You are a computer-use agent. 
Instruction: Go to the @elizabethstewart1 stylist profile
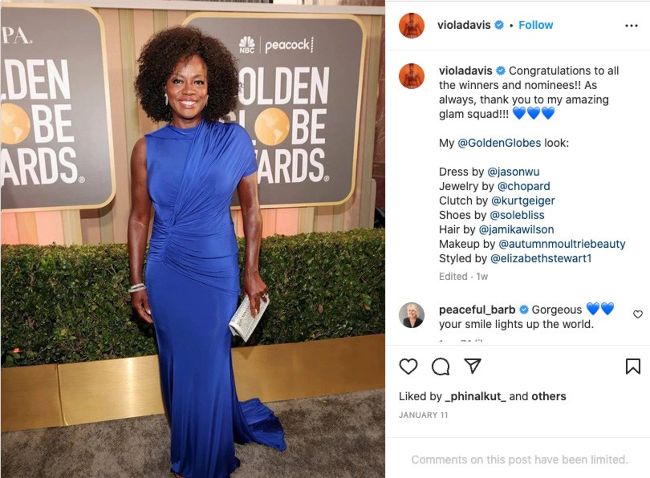tap(541, 258)
